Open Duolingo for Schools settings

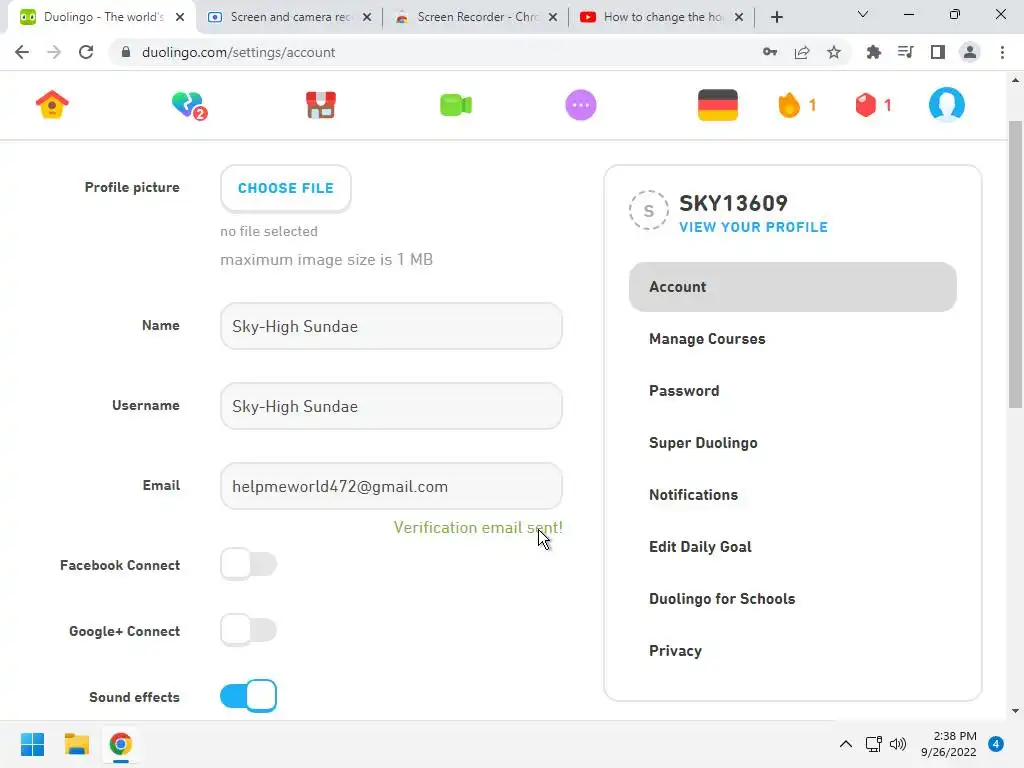pyautogui.click(x=722, y=599)
